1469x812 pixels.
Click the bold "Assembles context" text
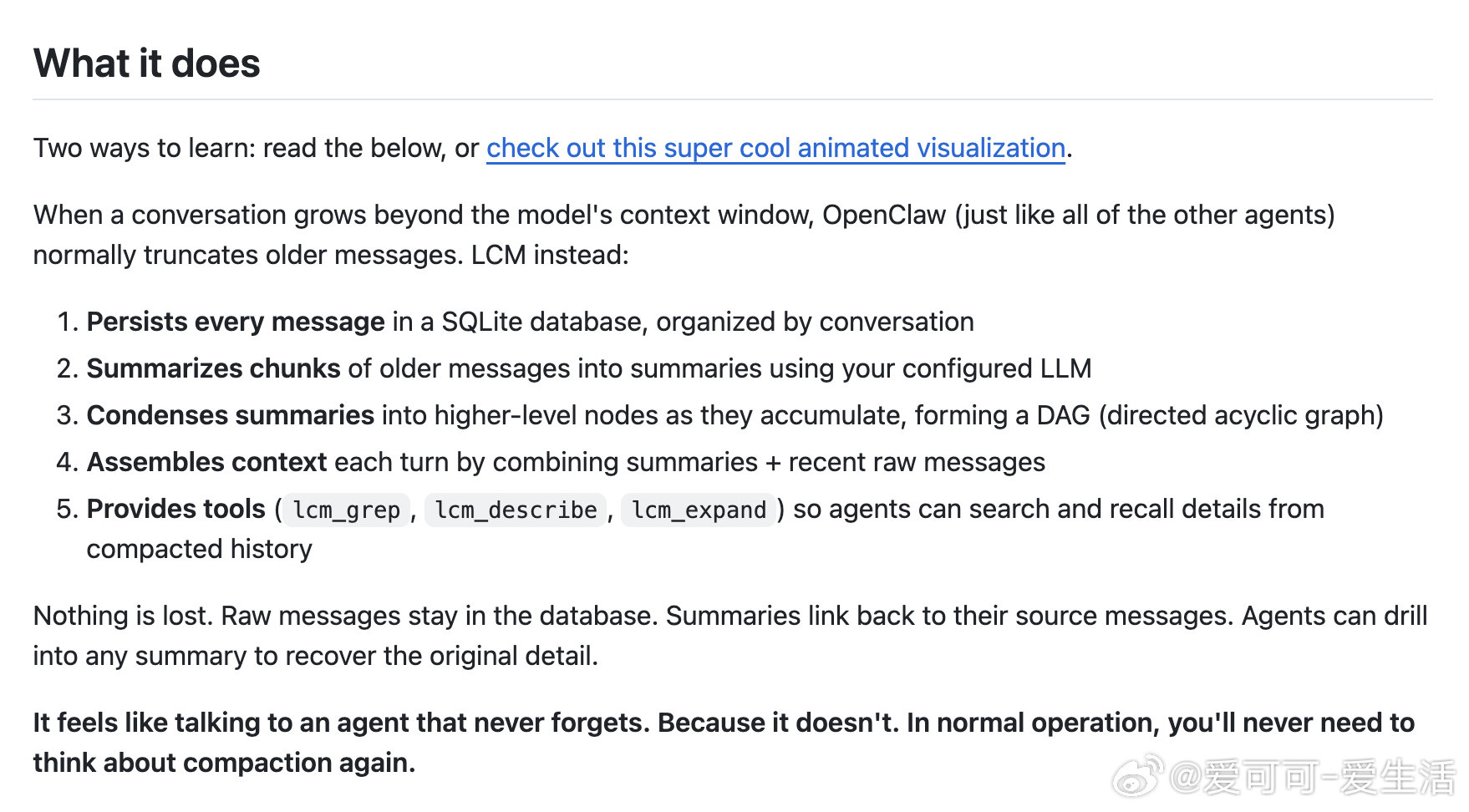tap(206, 462)
